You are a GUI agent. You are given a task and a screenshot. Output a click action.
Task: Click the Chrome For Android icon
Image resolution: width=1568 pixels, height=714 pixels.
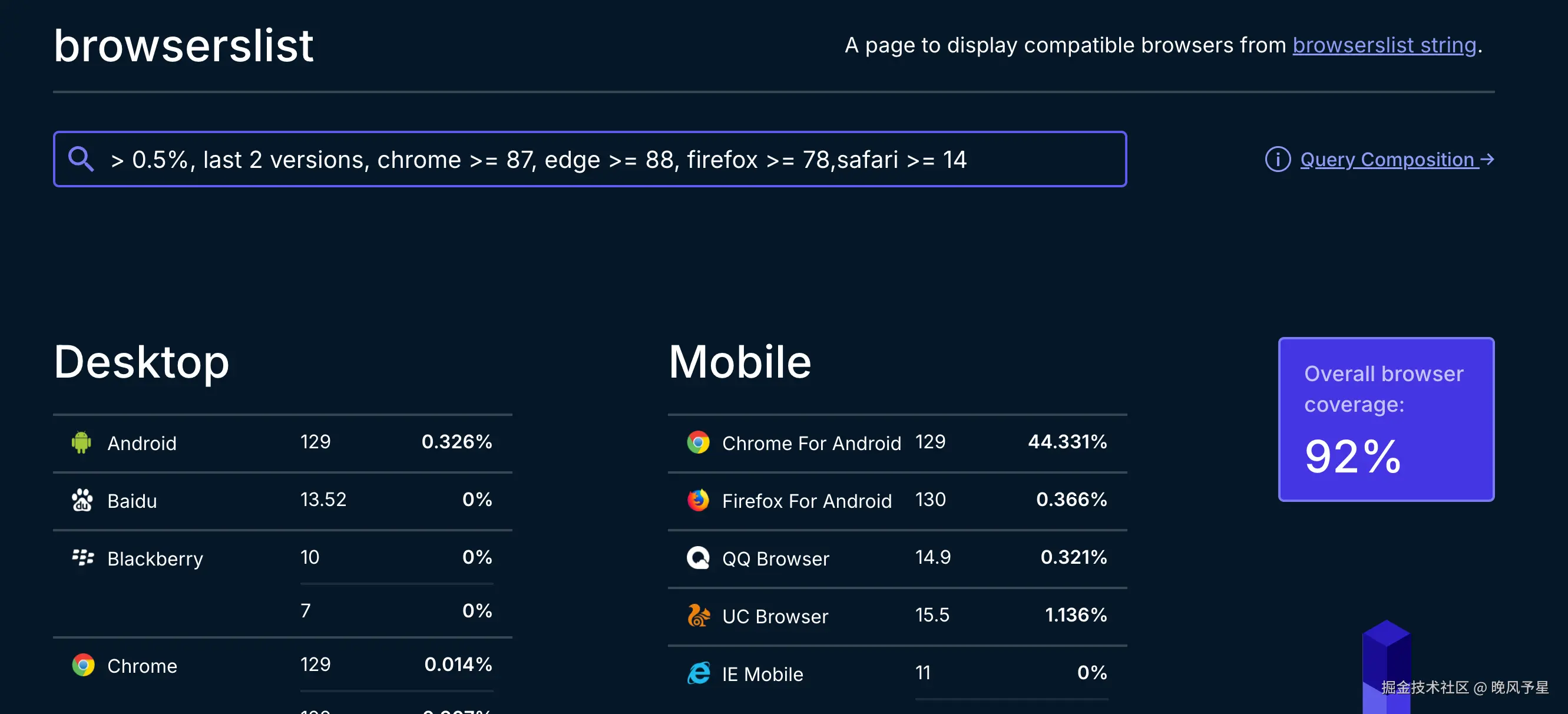tap(698, 442)
